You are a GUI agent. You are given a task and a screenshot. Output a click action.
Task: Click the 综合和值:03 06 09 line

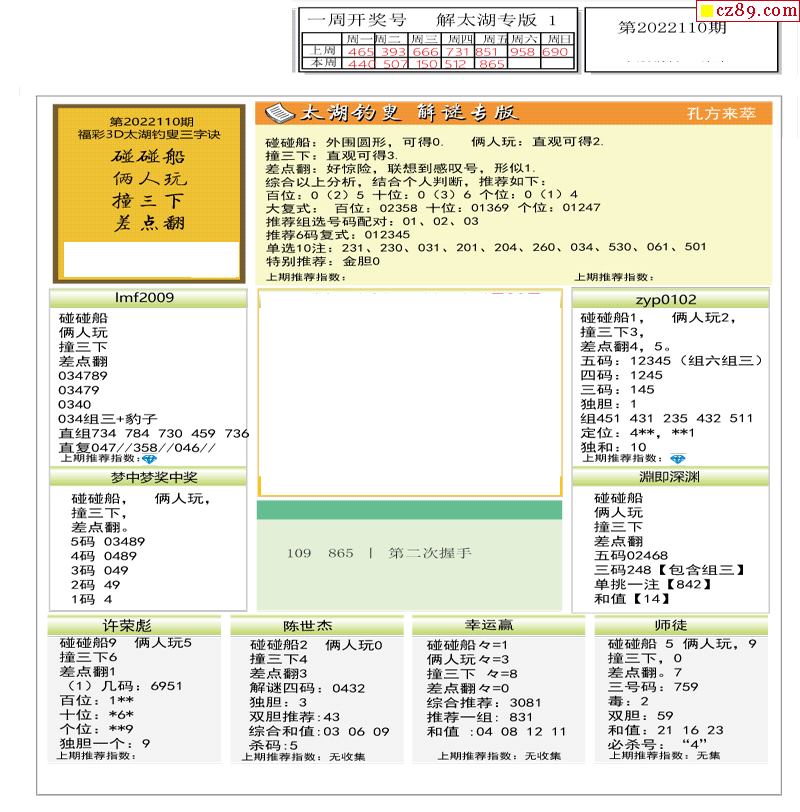click(x=319, y=732)
